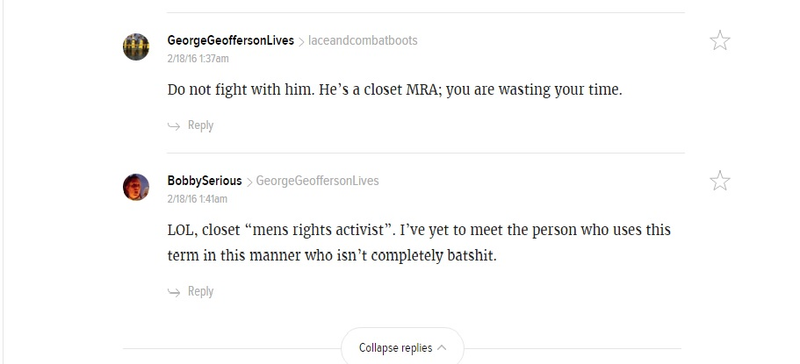Open the 2/18/16 1:41am timestamp permalink
This screenshot has height=364, width=800.
197,199
